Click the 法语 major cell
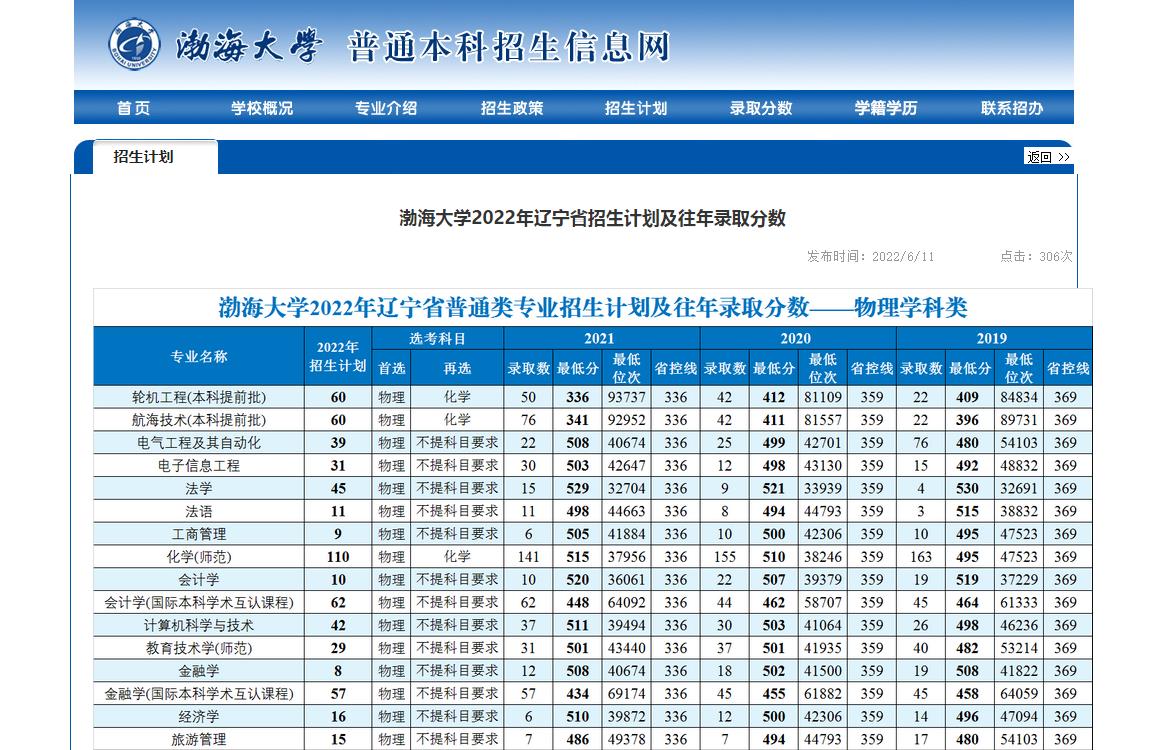Image resolution: width=1150 pixels, height=750 pixels. [199, 511]
